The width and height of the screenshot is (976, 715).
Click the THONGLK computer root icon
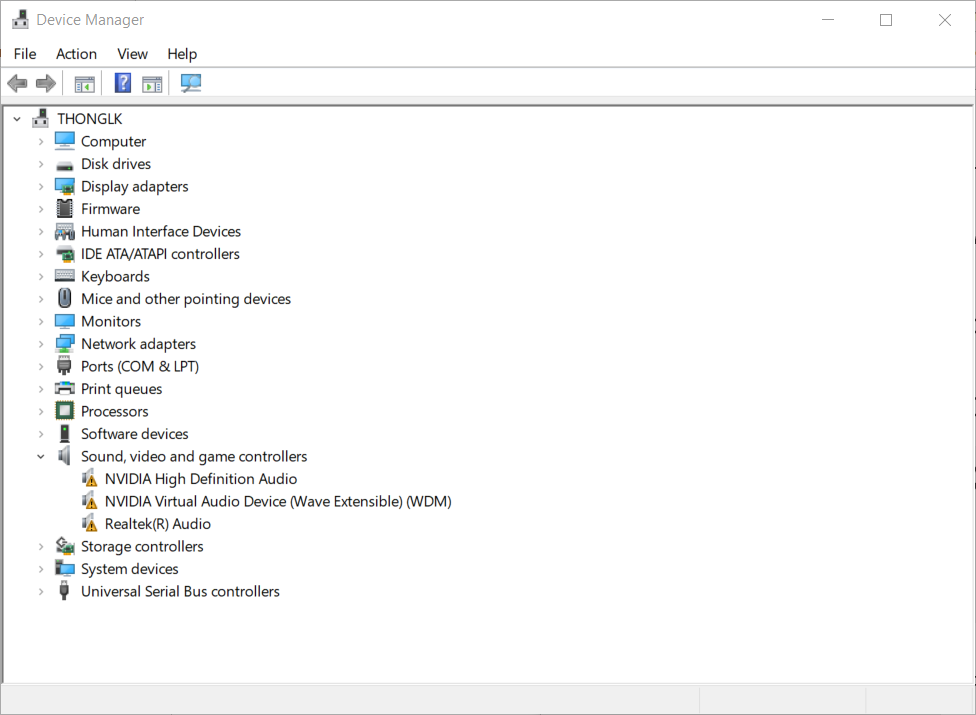click(x=40, y=118)
